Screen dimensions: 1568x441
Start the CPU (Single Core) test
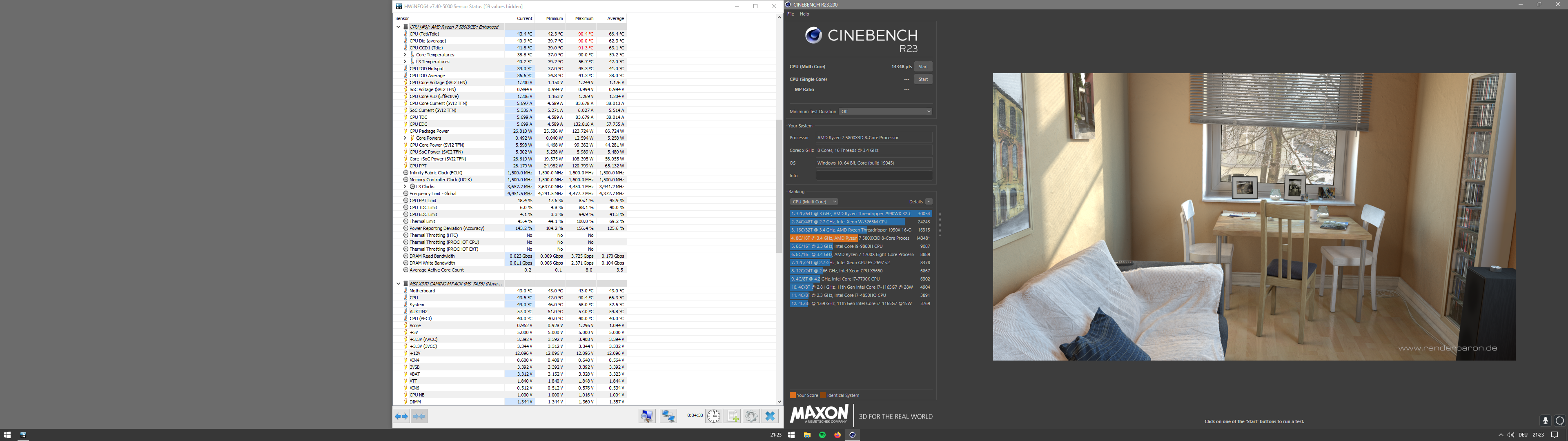click(923, 79)
